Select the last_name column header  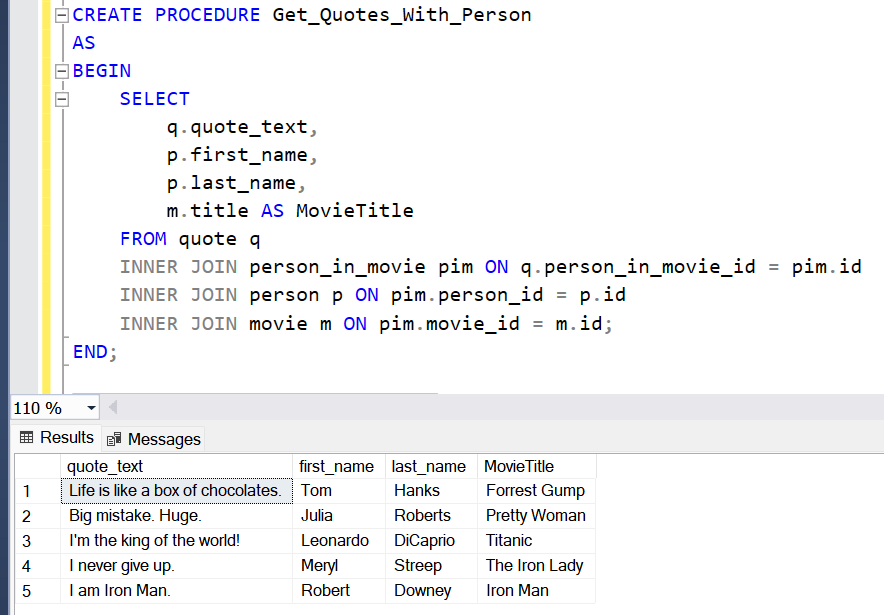click(432, 466)
